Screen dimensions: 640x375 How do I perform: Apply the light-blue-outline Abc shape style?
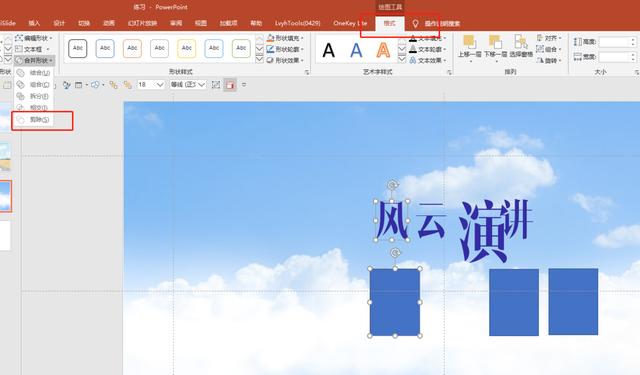[x=214, y=49]
